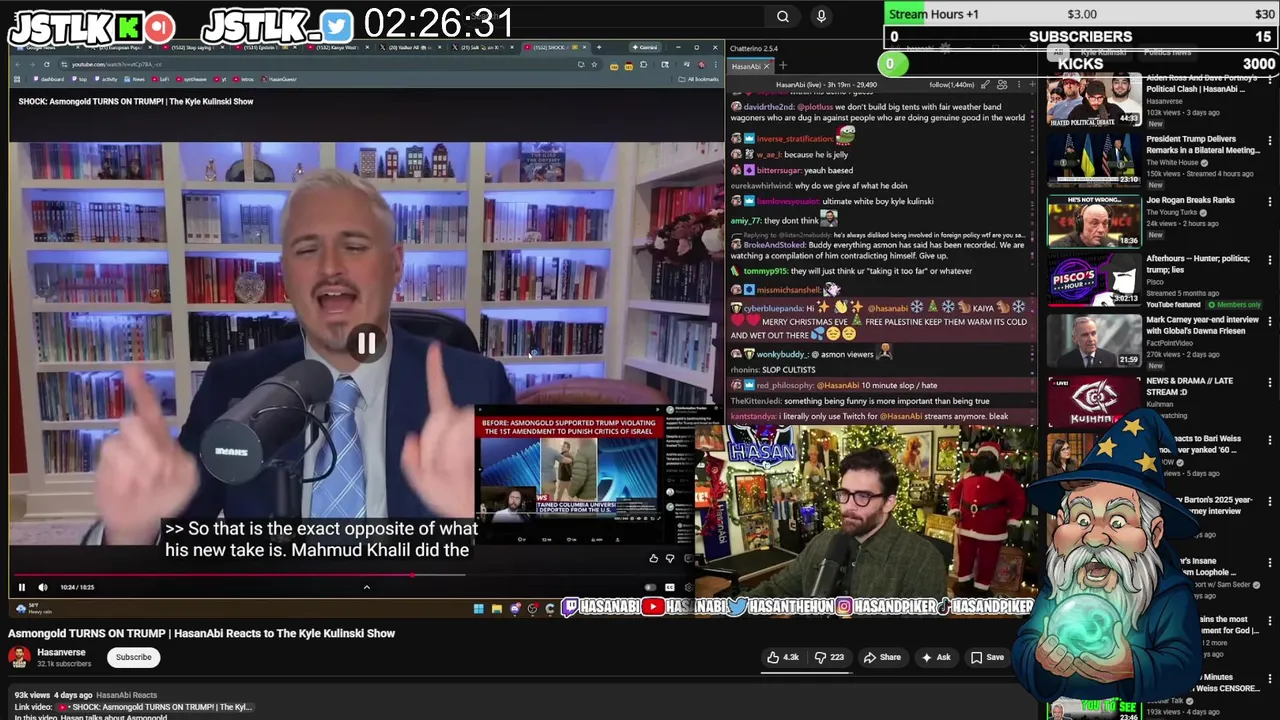Dislike the video with 223 thumbs-down

pos(829,657)
